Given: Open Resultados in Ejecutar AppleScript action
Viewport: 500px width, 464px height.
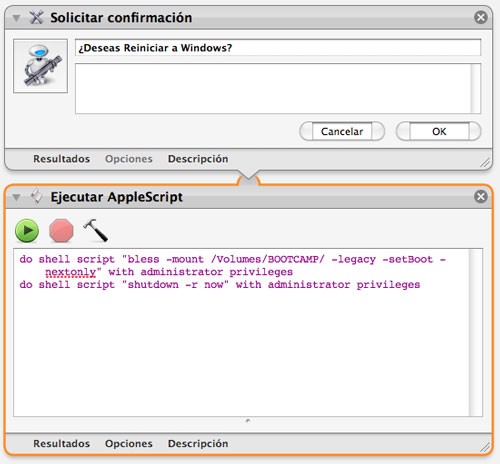Looking at the screenshot, I should (62, 444).
